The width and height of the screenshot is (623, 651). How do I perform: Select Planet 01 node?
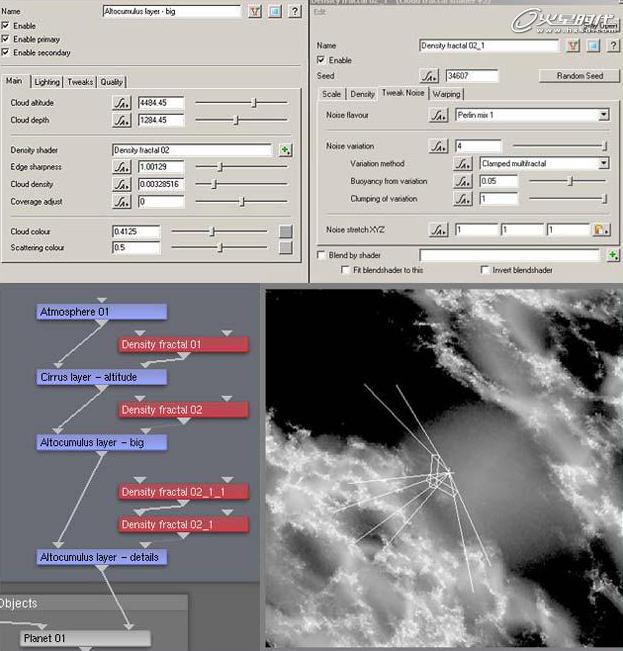tap(86, 638)
